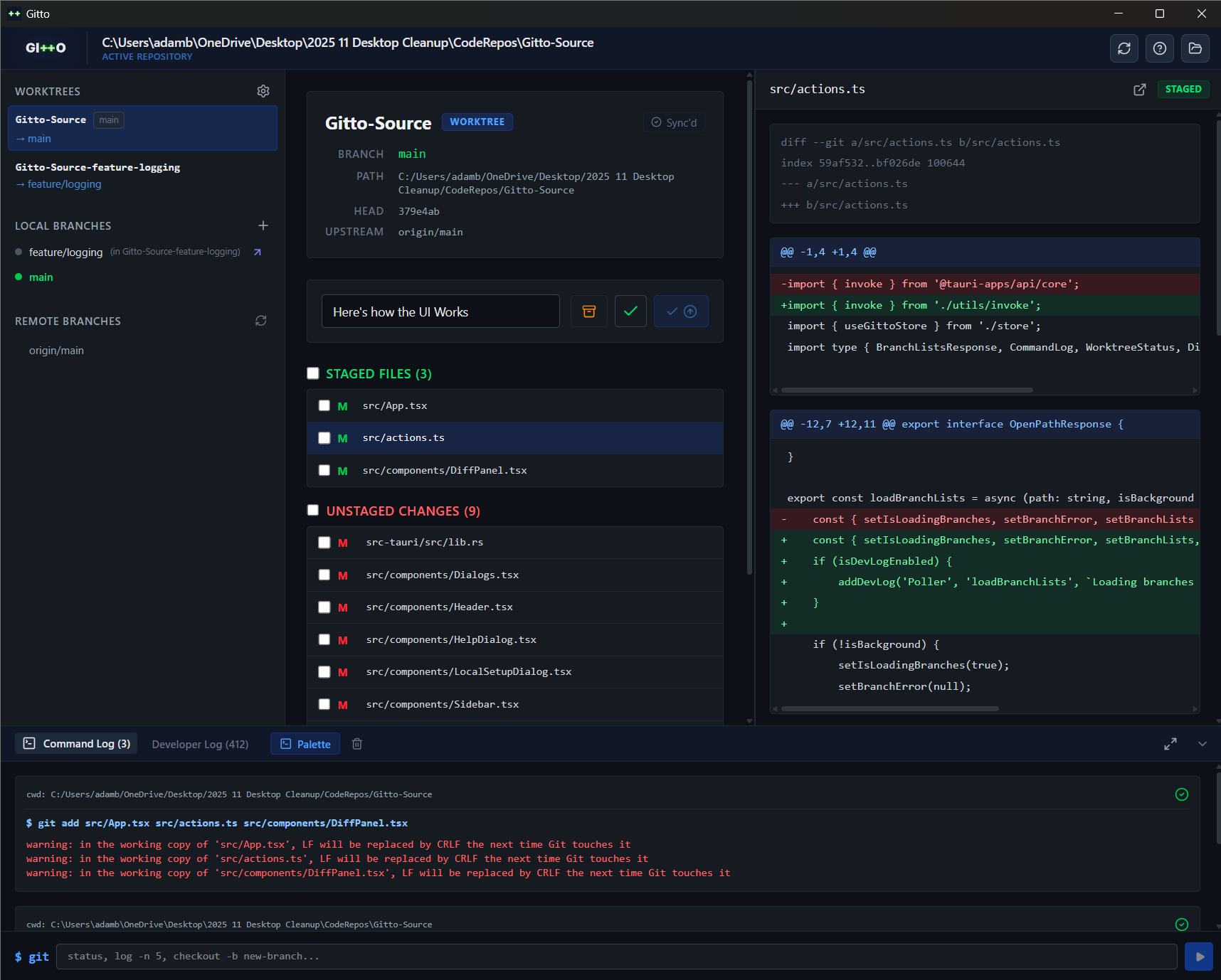Commit and push with the upload icon
The image size is (1221, 980).
[680, 311]
